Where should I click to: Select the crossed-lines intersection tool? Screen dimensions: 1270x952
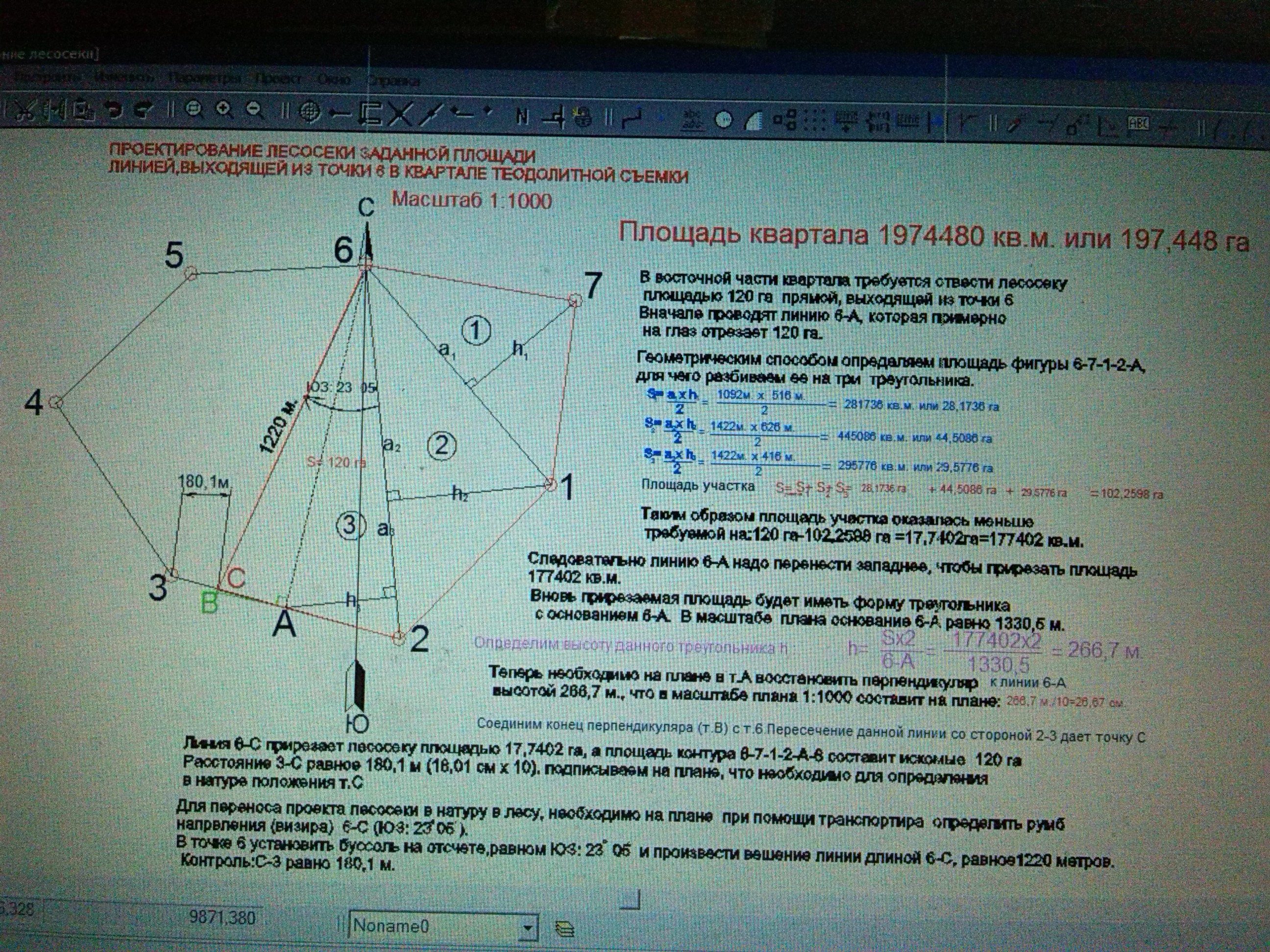click(400, 113)
